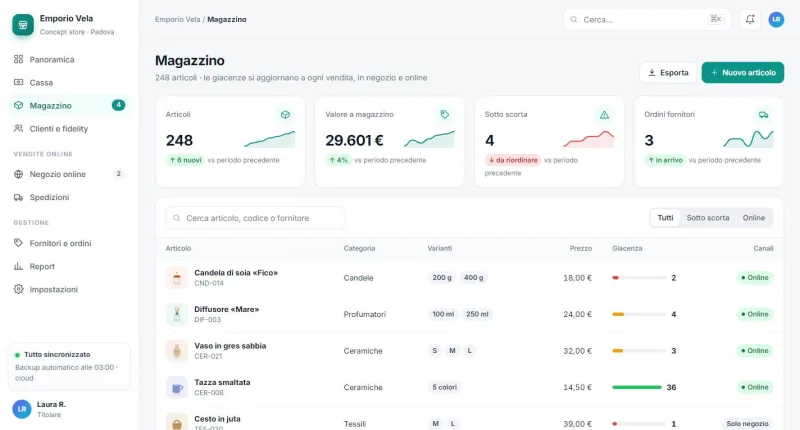Open Report in the sidebar
The height and width of the screenshot is (430, 800).
pyautogui.click(x=69, y=266)
